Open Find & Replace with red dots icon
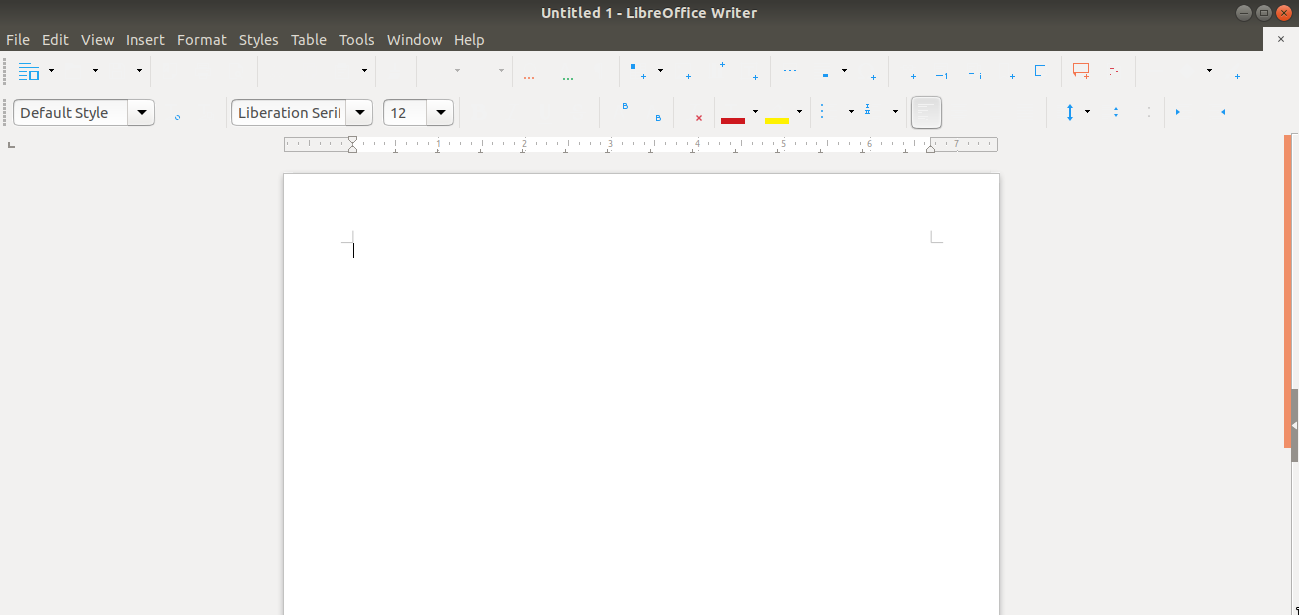This screenshot has width=1299, height=615. click(529, 73)
